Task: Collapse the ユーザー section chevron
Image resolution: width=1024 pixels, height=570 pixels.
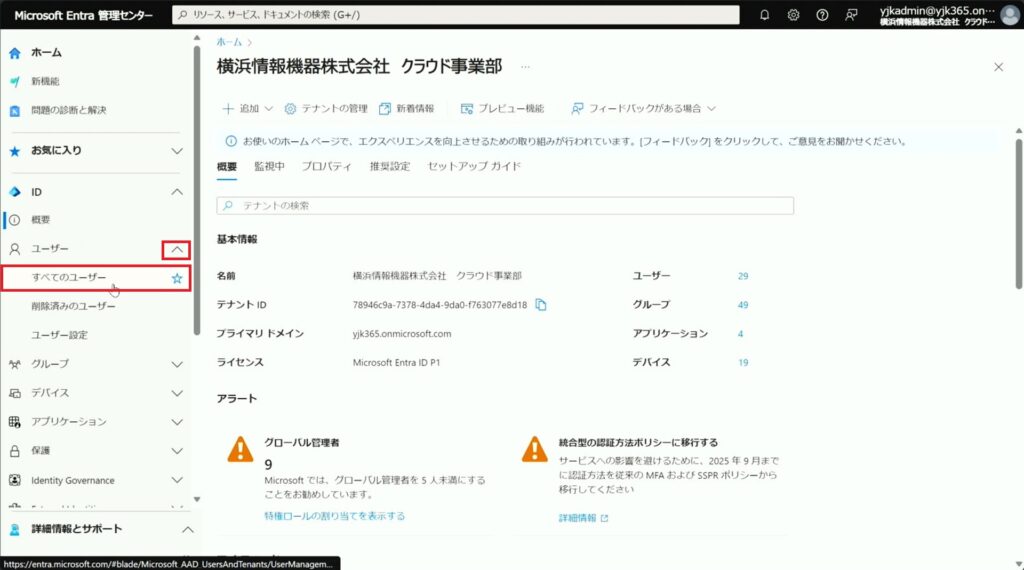Action: [x=176, y=249]
